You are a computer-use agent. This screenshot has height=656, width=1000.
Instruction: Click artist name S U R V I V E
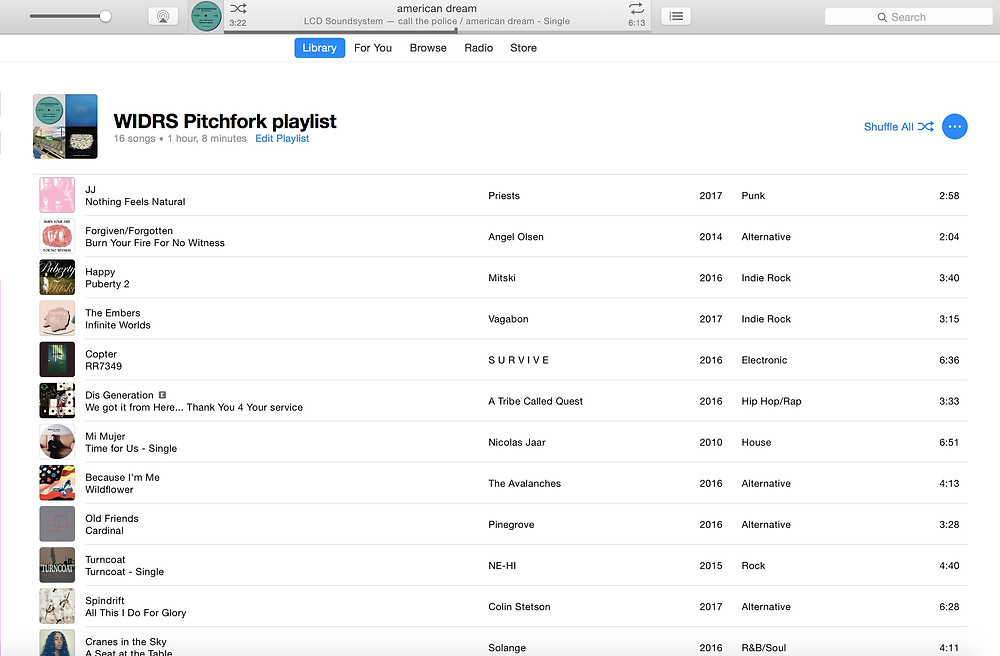tap(518, 360)
